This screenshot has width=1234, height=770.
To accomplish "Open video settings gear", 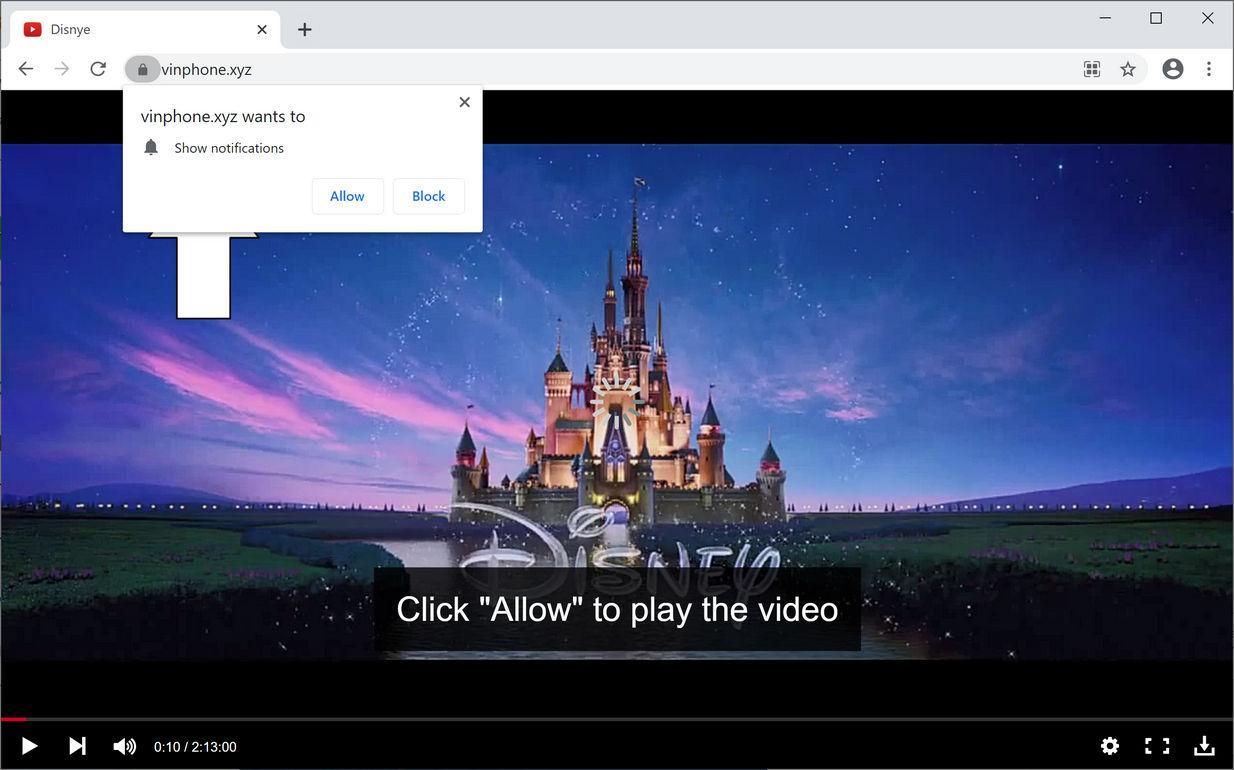I will point(1110,746).
